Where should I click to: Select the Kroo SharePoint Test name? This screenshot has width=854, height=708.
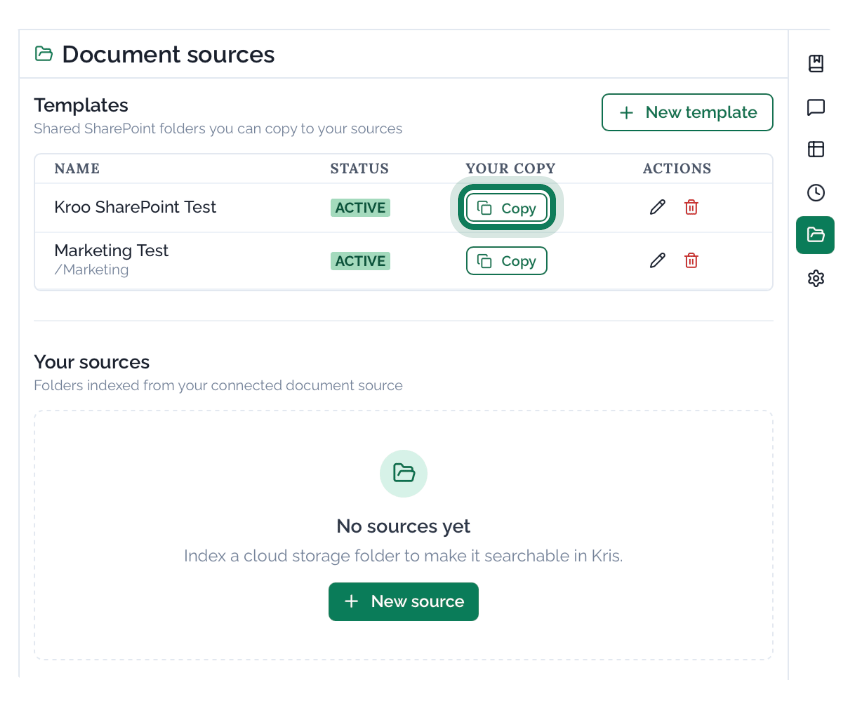(x=135, y=207)
